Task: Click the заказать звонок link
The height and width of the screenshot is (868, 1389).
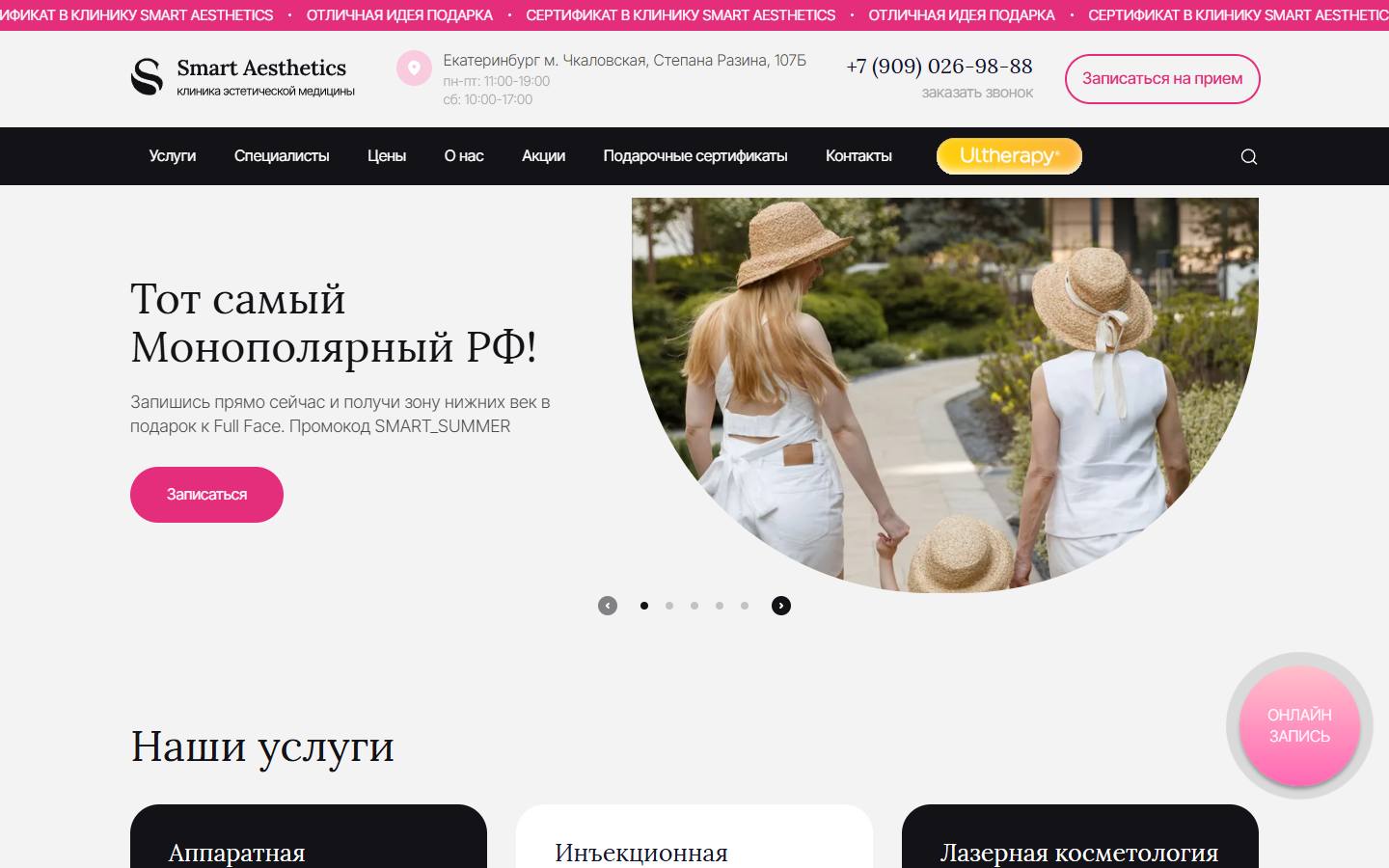Action: pos(977,93)
